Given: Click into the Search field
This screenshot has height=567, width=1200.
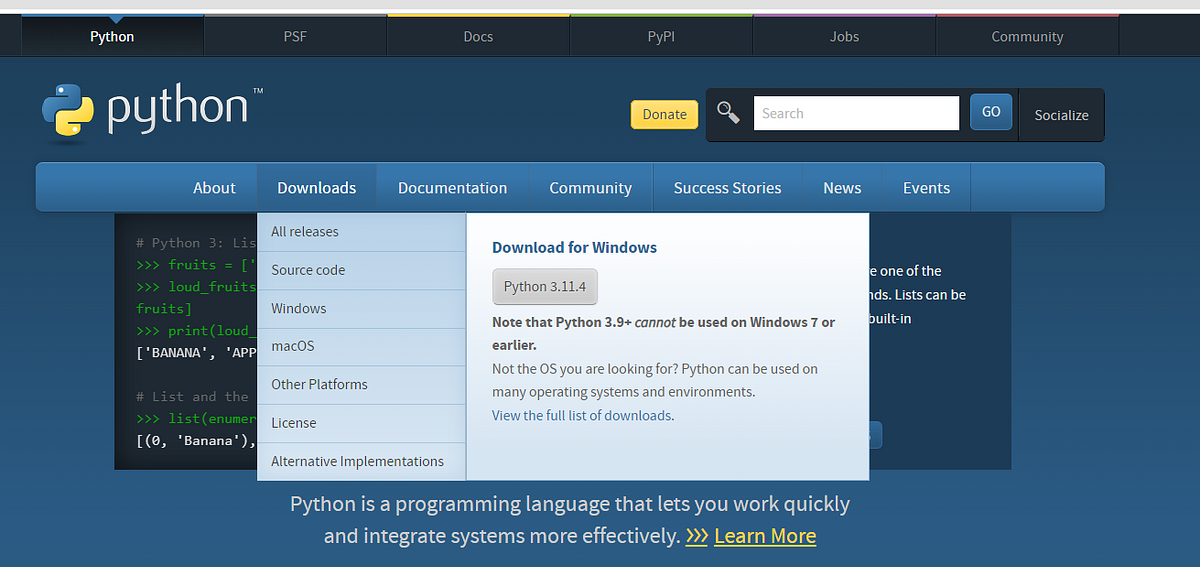Looking at the screenshot, I should (856, 113).
